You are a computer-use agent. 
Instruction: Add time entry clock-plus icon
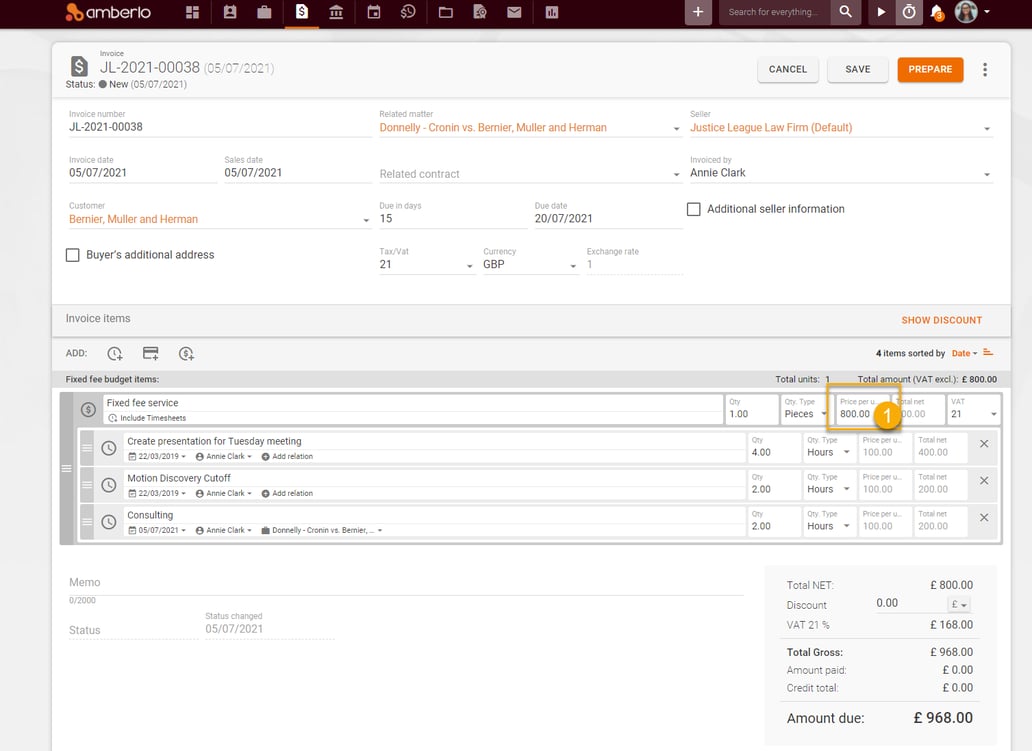(x=115, y=353)
